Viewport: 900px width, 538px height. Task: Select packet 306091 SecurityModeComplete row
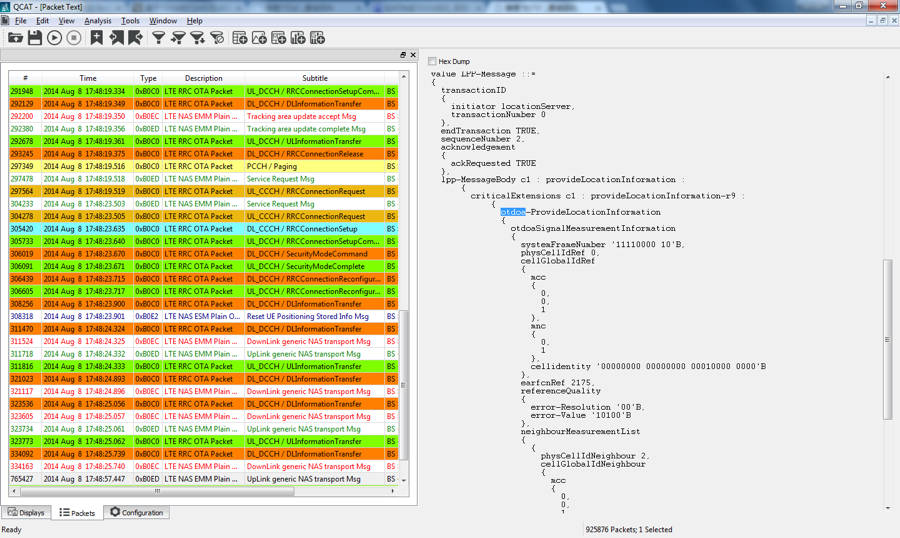204,266
